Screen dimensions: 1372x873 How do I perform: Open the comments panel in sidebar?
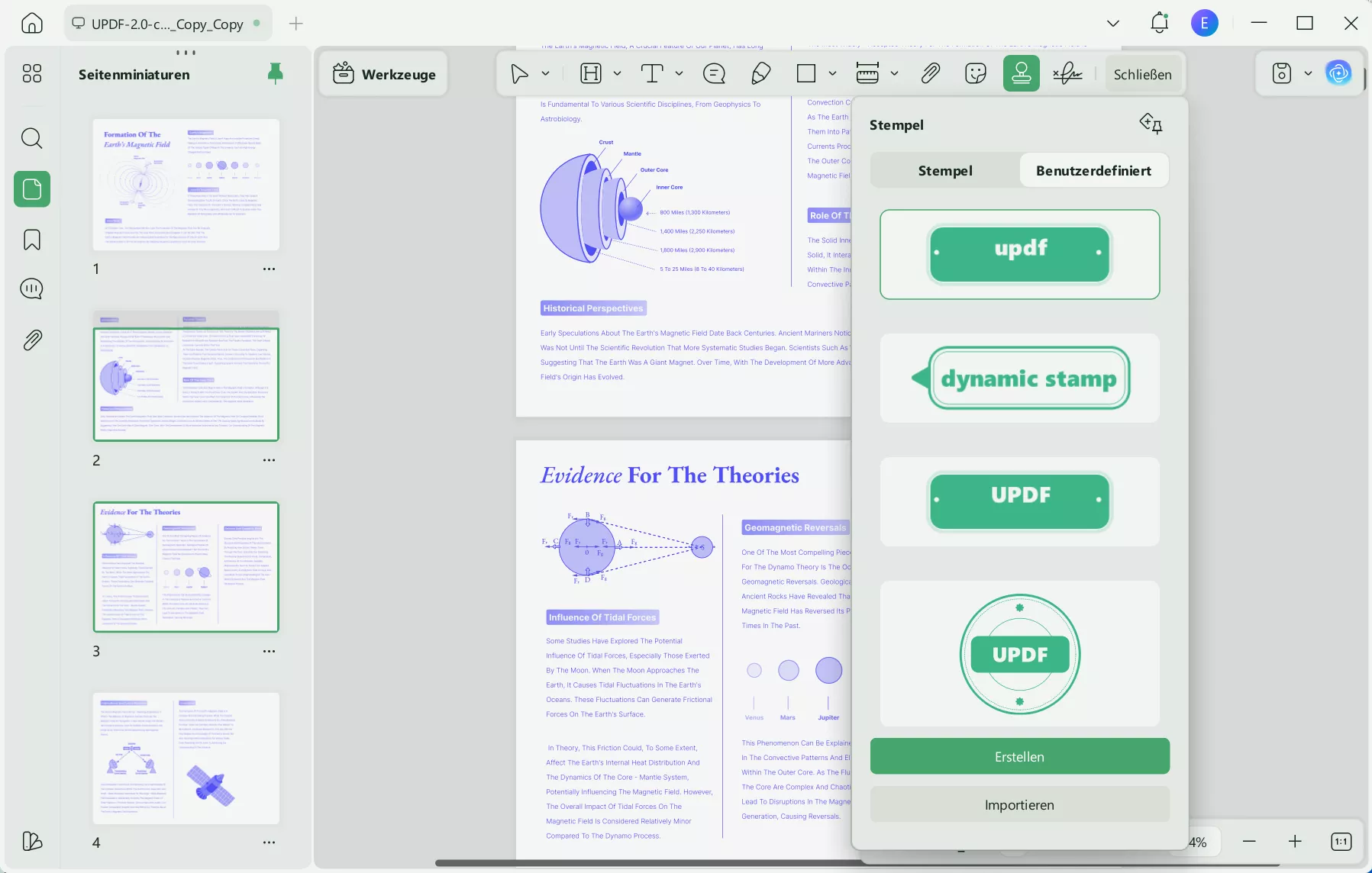click(x=32, y=289)
